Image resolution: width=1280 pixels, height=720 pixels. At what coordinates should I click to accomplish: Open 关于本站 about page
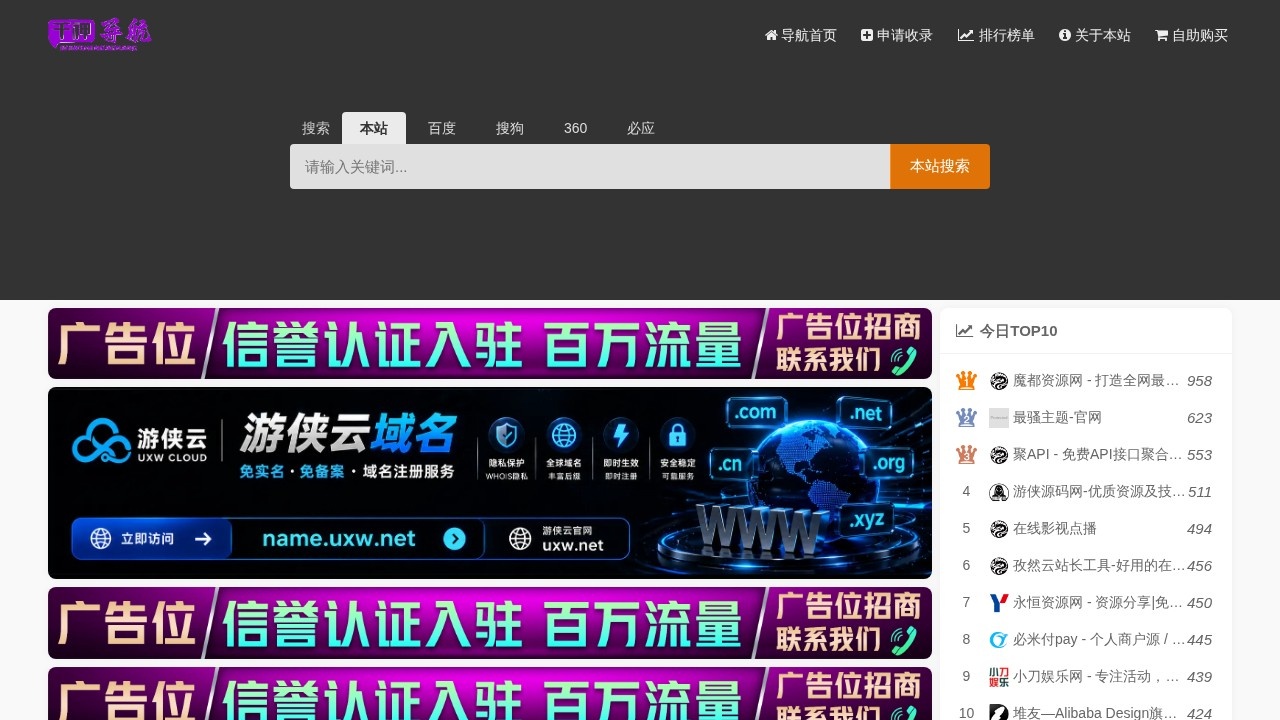click(x=1094, y=35)
